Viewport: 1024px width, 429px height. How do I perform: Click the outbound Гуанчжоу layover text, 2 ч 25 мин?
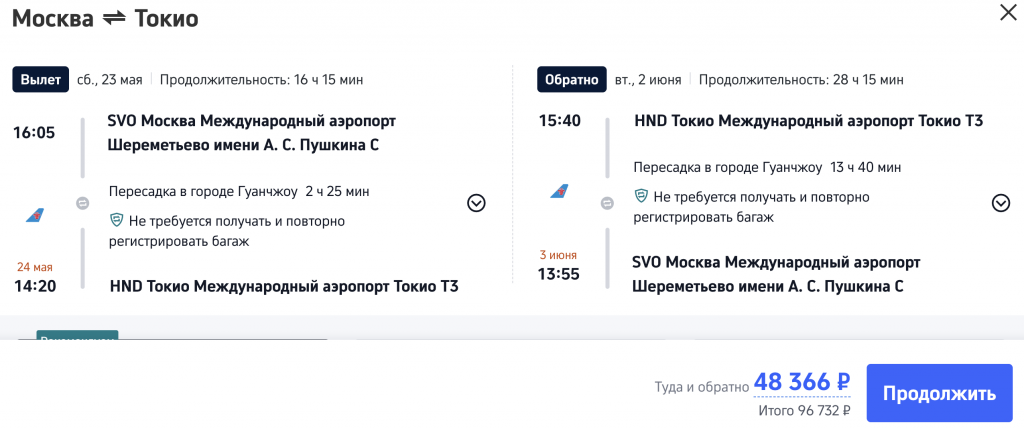click(x=246, y=191)
